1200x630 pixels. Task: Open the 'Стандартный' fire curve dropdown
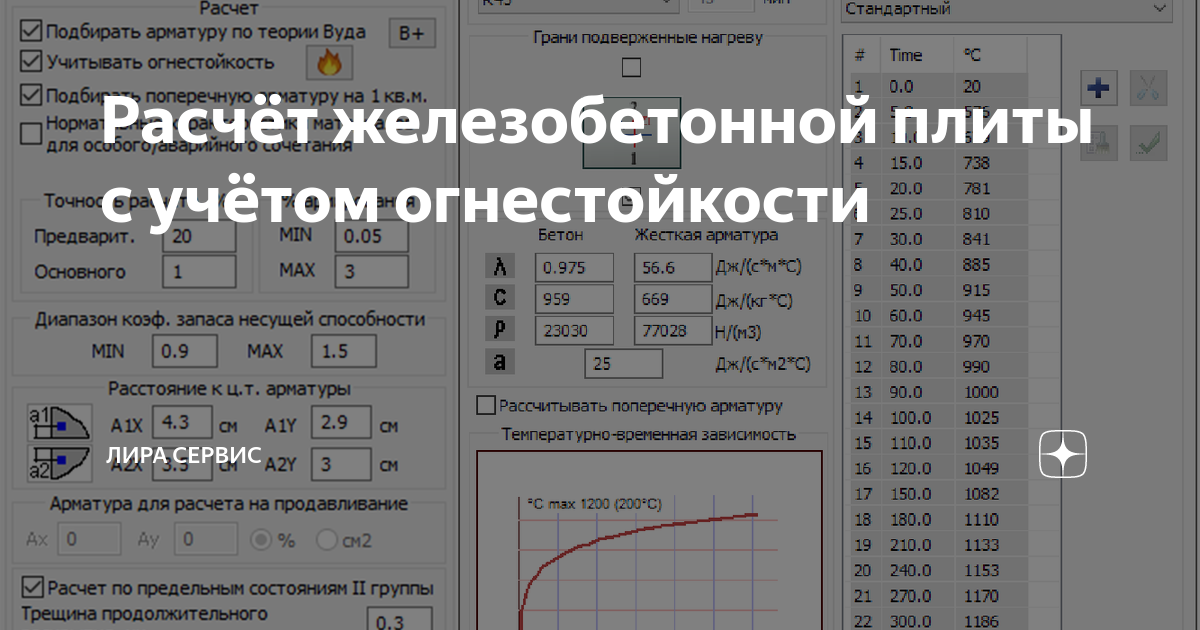click(x=1005, y=9)
